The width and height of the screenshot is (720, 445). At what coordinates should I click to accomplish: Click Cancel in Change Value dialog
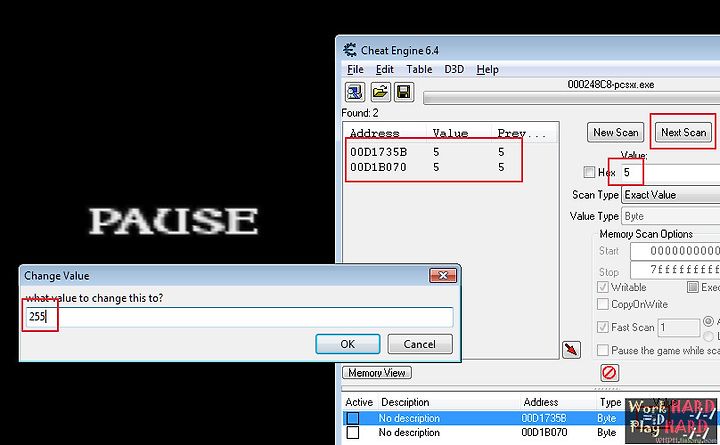click(420, 344)
